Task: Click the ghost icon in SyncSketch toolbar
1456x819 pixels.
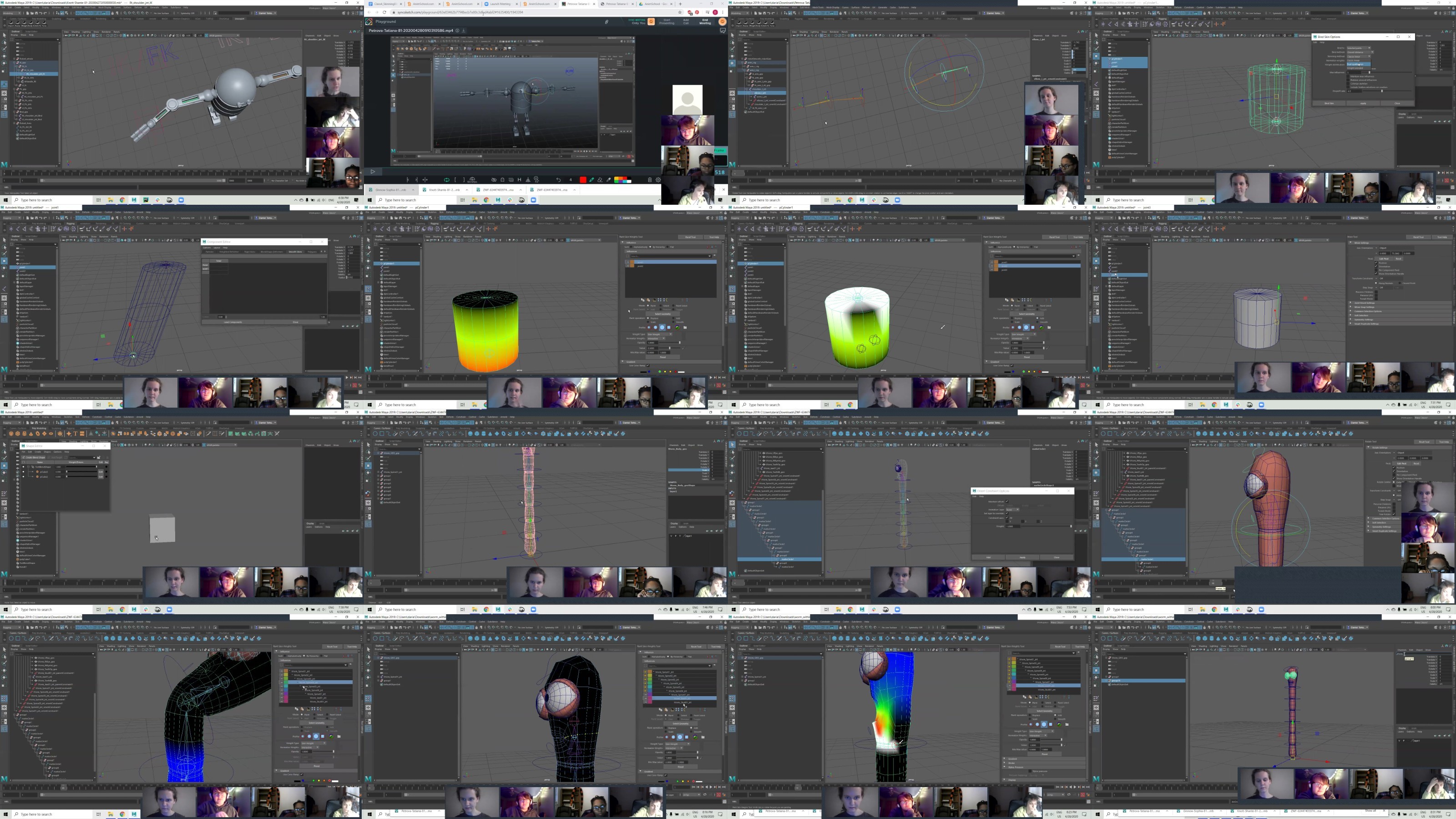Action: click(x=502, y=180)
